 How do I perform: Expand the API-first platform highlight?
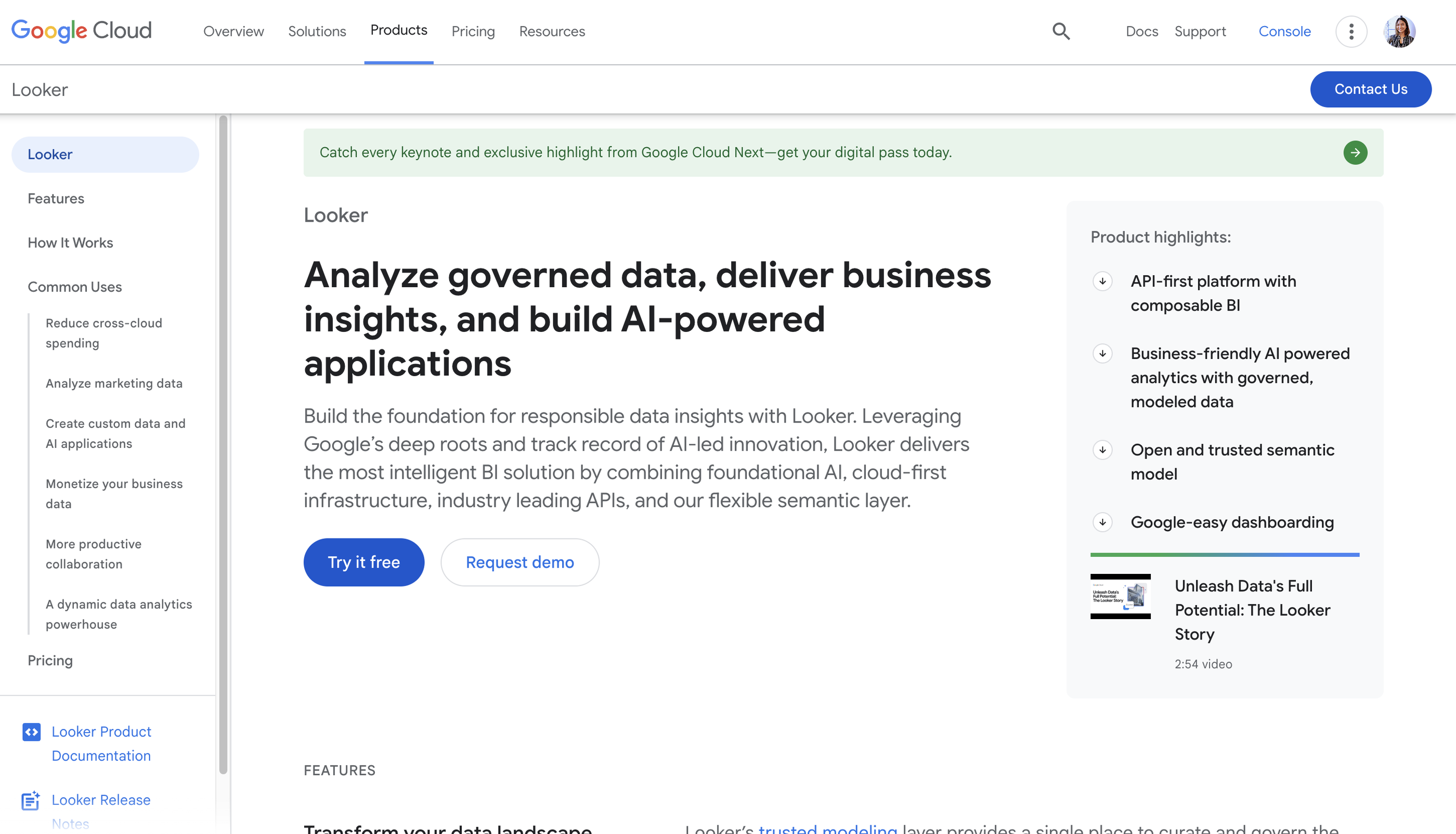pyautogui.click(x=1102, y=282)
